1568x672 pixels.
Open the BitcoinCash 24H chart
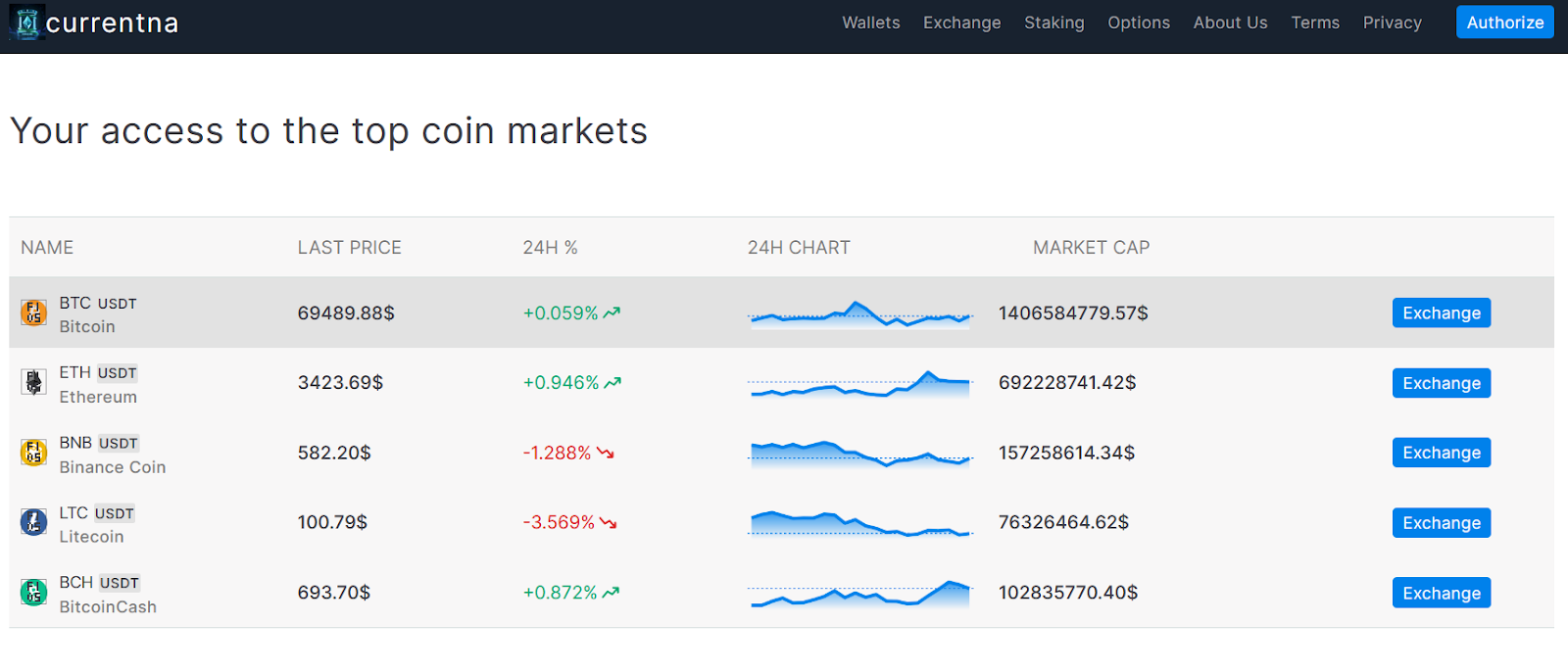(x=860, y=593)
